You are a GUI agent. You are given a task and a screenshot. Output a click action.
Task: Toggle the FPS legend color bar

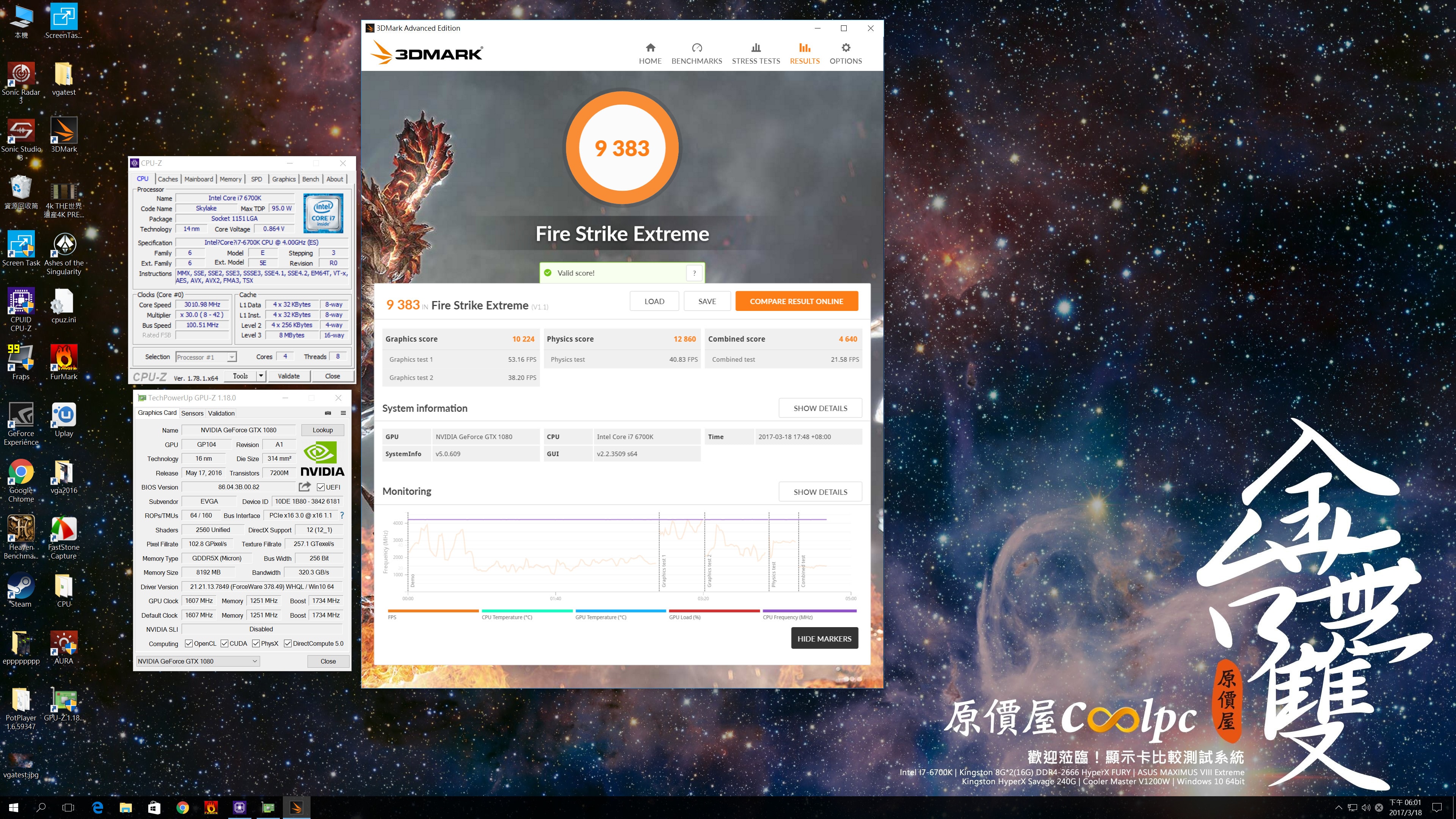433,611
